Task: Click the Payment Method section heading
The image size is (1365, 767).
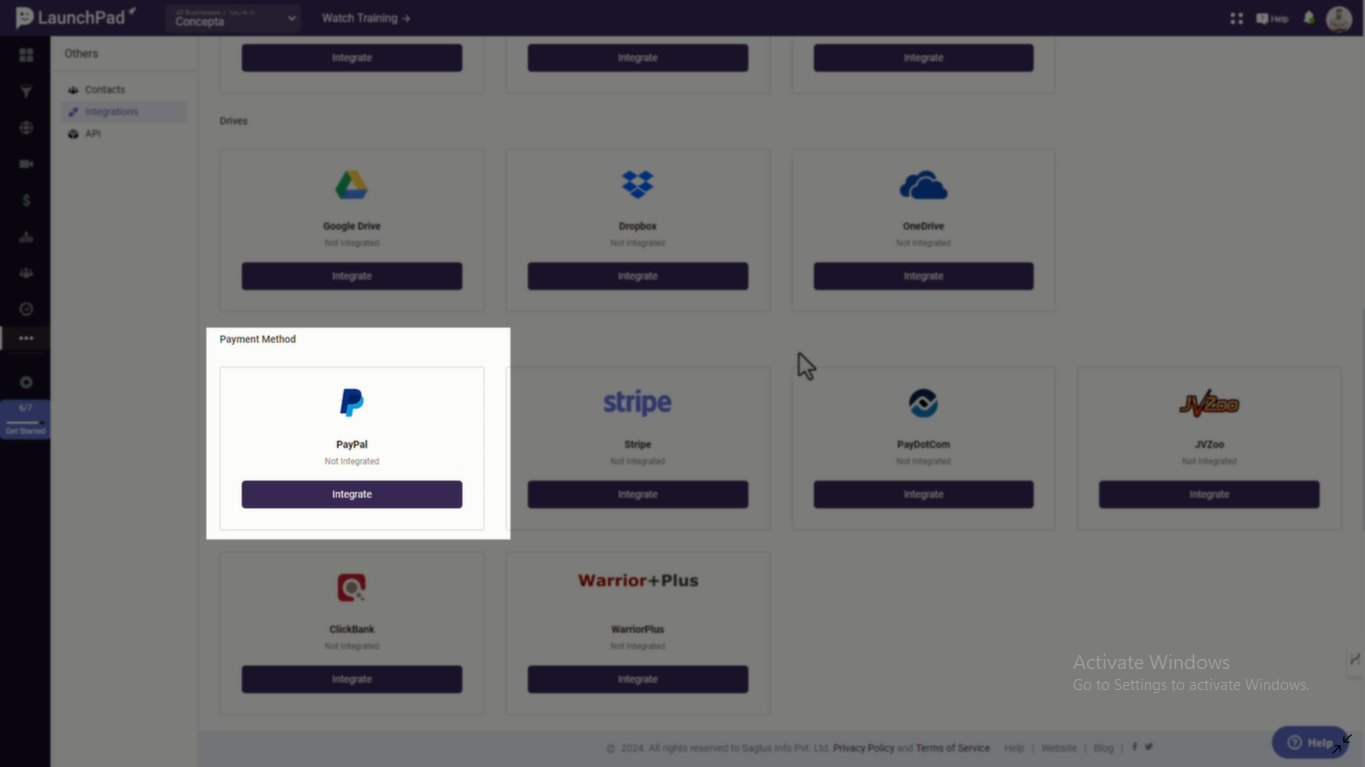Action: click(258, 339)
